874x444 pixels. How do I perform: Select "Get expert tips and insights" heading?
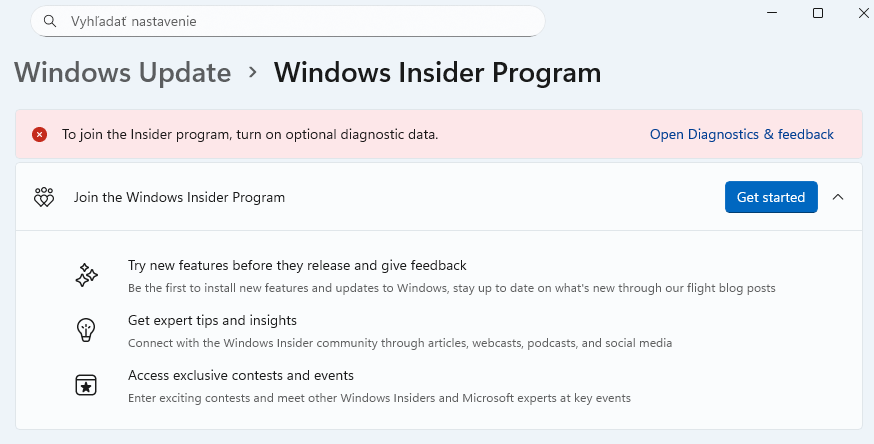click(x=212, y=320)
